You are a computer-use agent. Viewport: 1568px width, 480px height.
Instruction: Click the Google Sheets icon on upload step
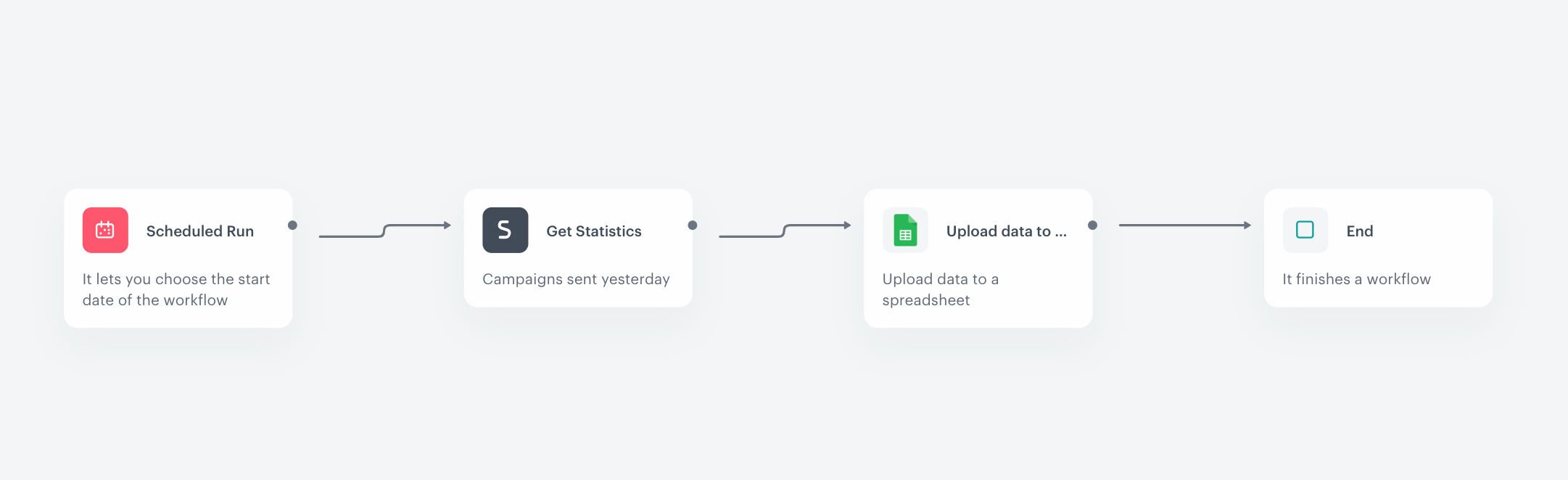point(905,230)
